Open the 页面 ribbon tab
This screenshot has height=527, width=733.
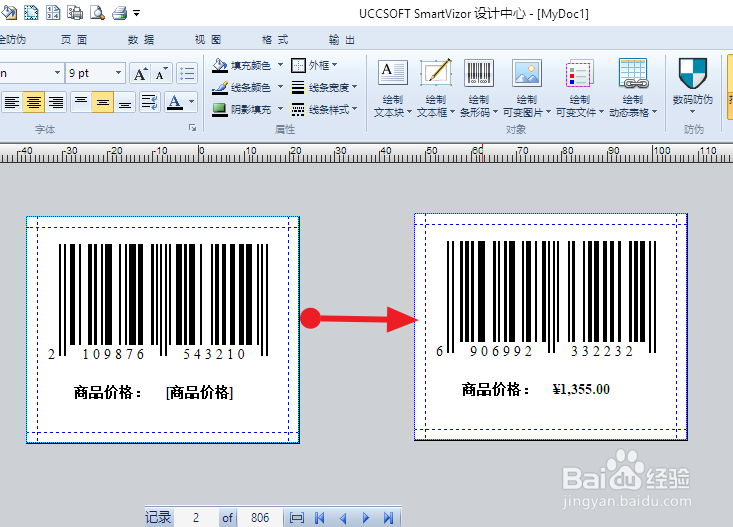point(74,40)
